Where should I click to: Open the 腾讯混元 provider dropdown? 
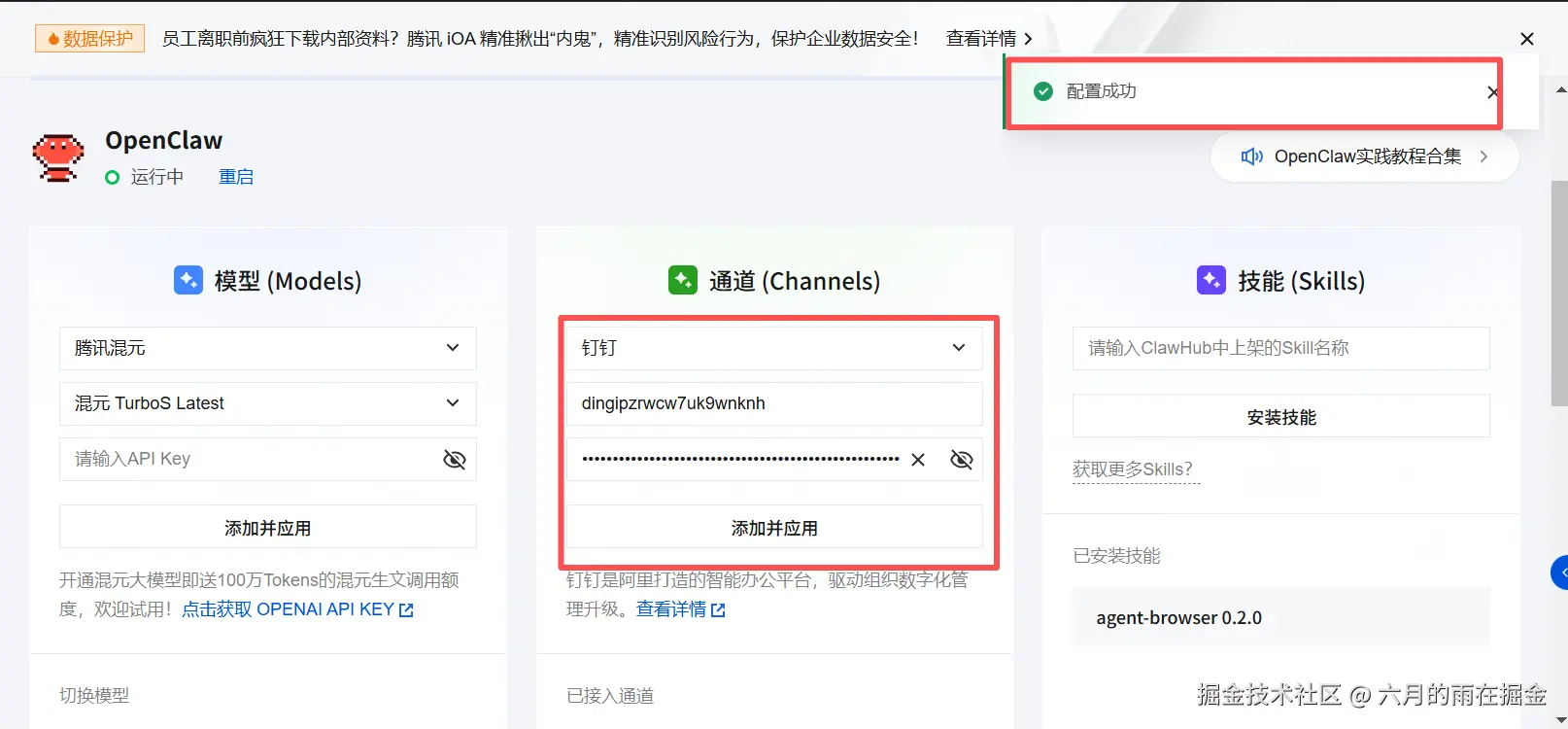[x=268, y=348]
